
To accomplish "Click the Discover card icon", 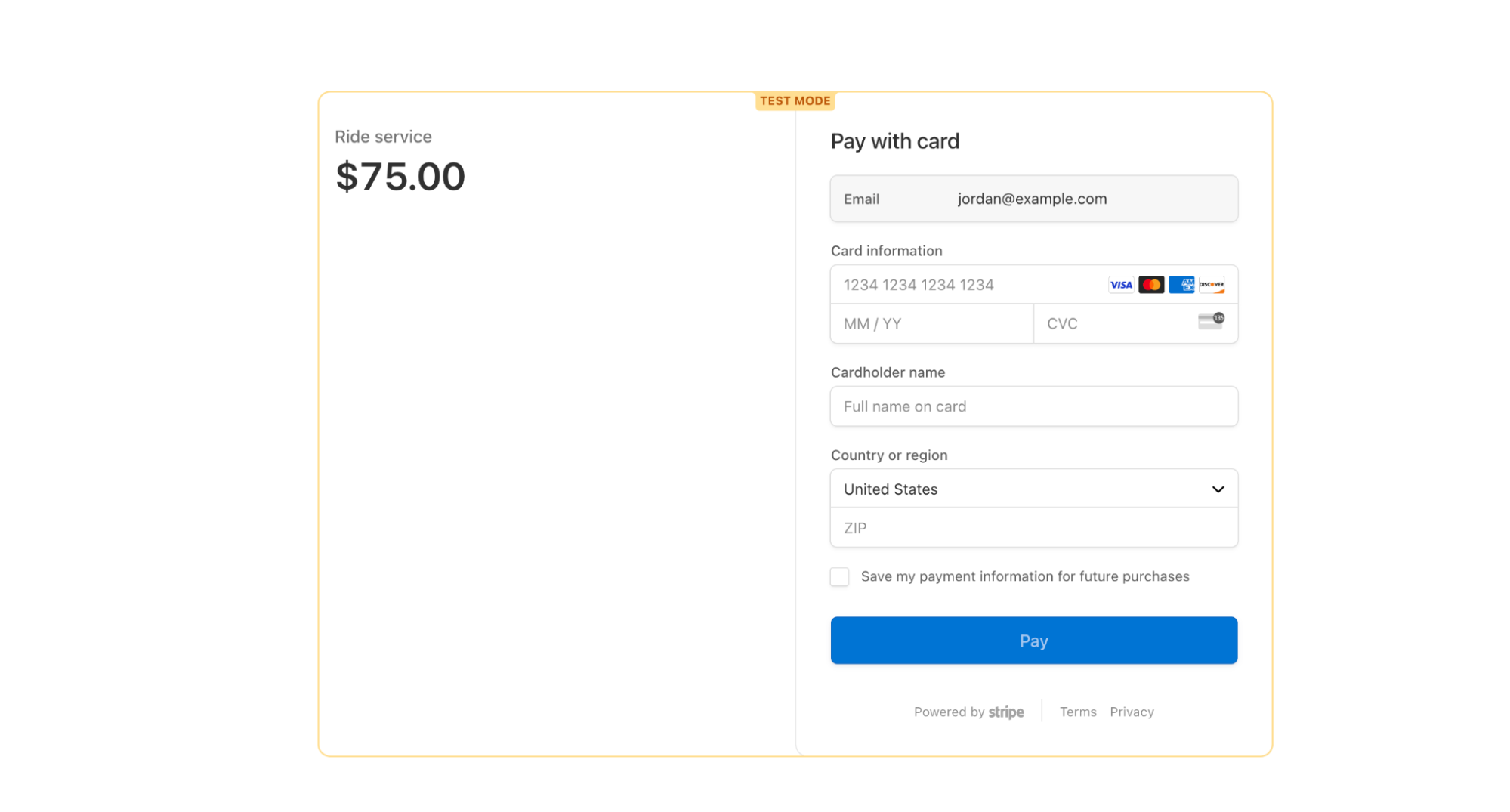I will coord(1212,285).
